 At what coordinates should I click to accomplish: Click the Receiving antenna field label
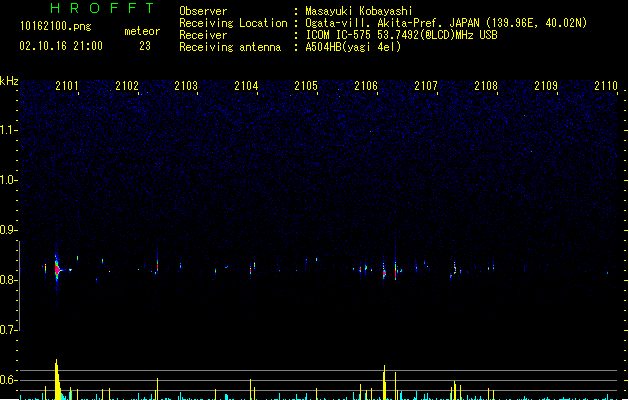click(x=230, y=47)
